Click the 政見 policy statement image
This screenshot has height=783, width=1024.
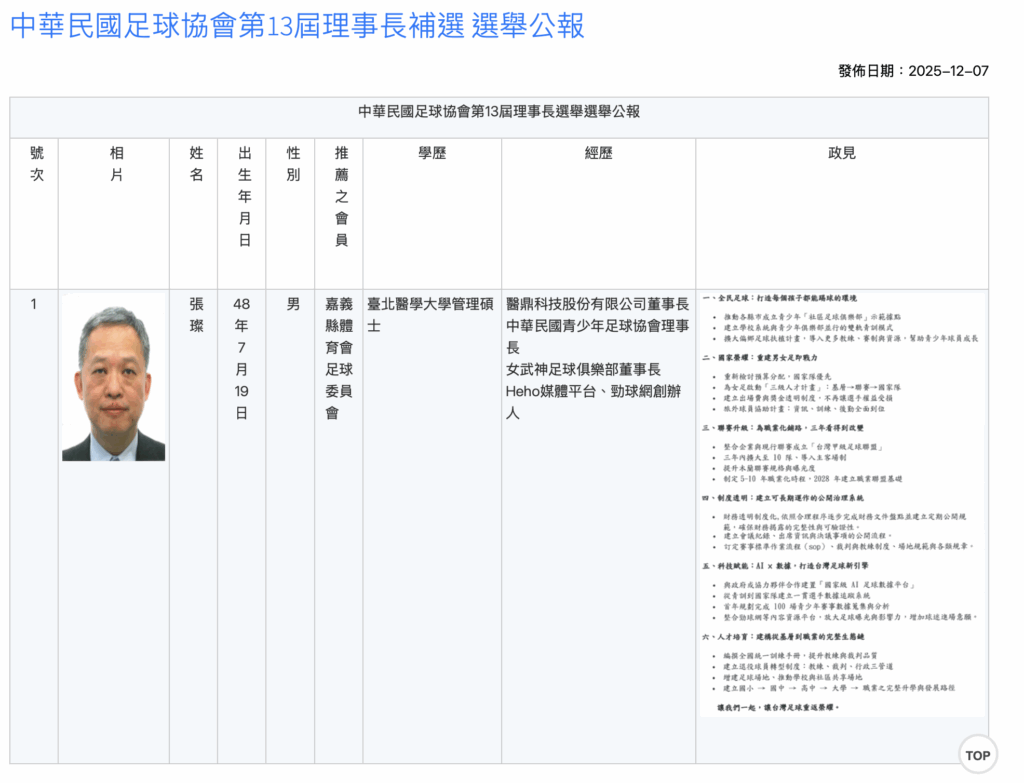[x=842, y=504]
